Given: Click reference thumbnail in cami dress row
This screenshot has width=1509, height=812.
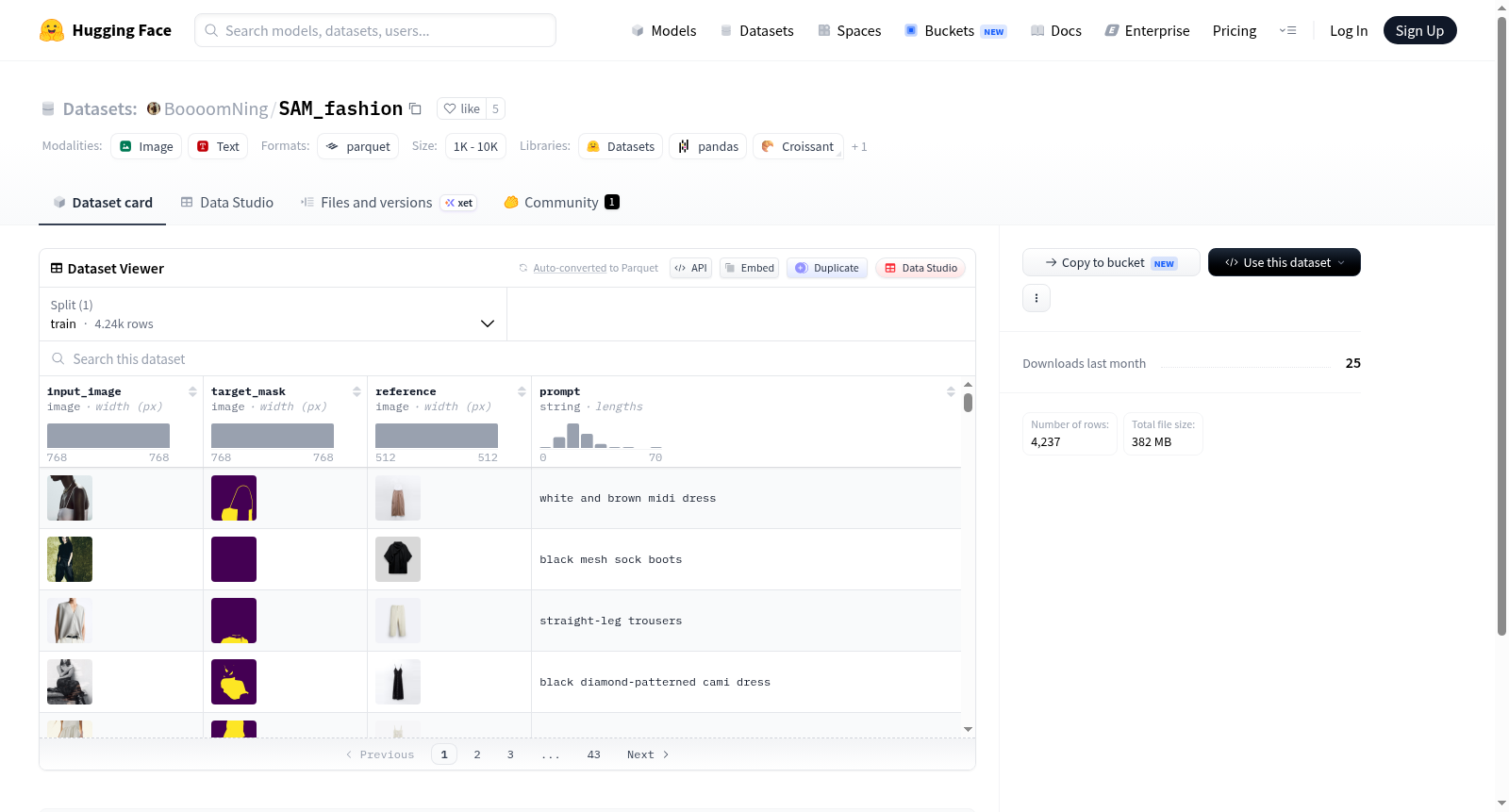Looking at the screenshot, I should coord(398,682).
